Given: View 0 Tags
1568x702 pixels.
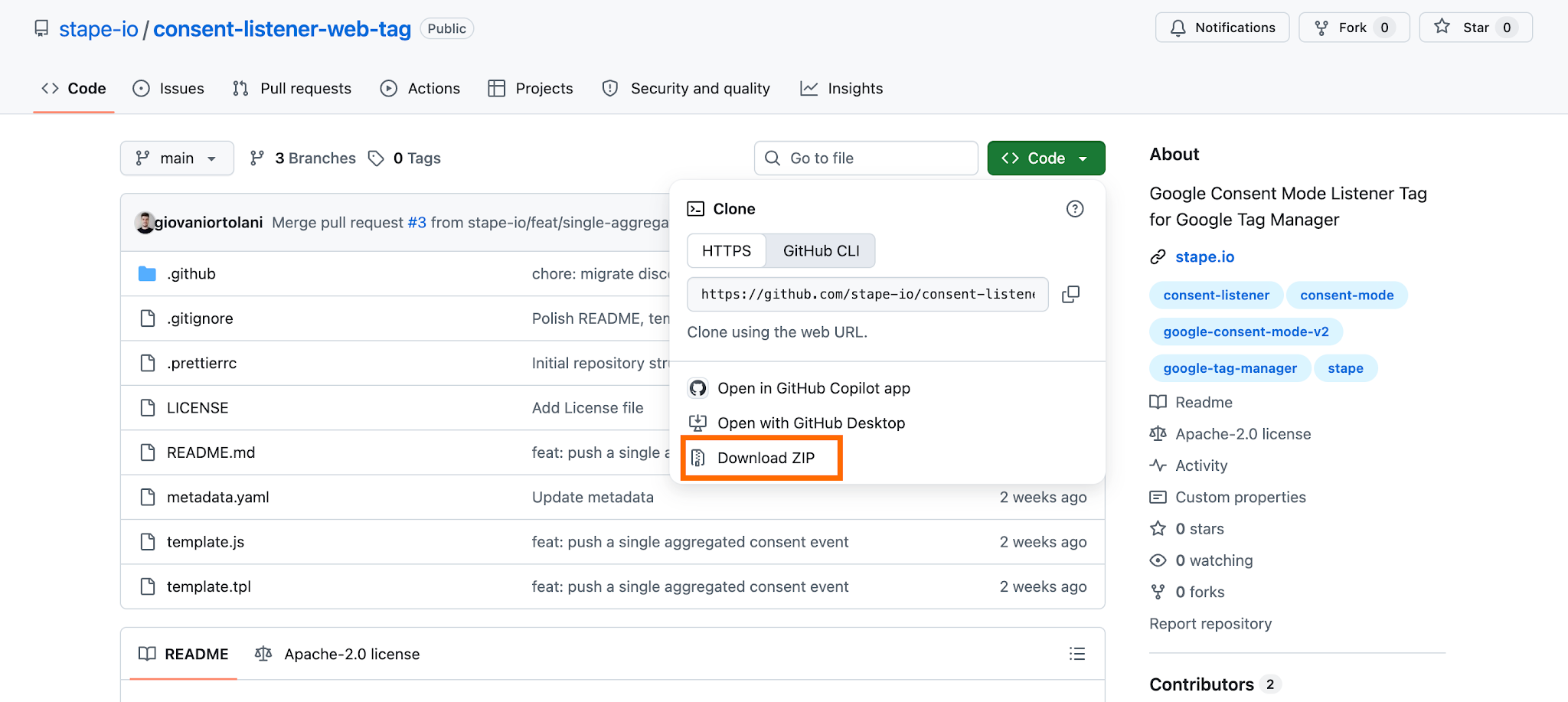Looking at the screenshot, I should pyautogui.click(x=405, y=158).
